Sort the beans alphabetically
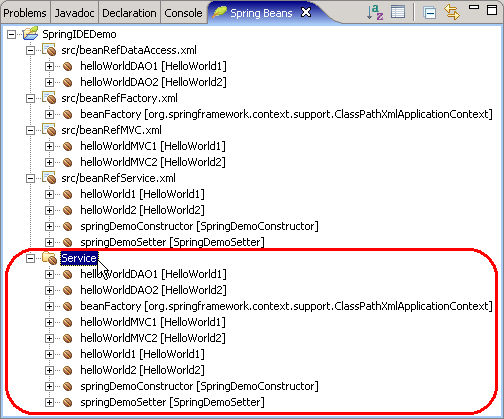504x419 pixels. coord(375,12)
